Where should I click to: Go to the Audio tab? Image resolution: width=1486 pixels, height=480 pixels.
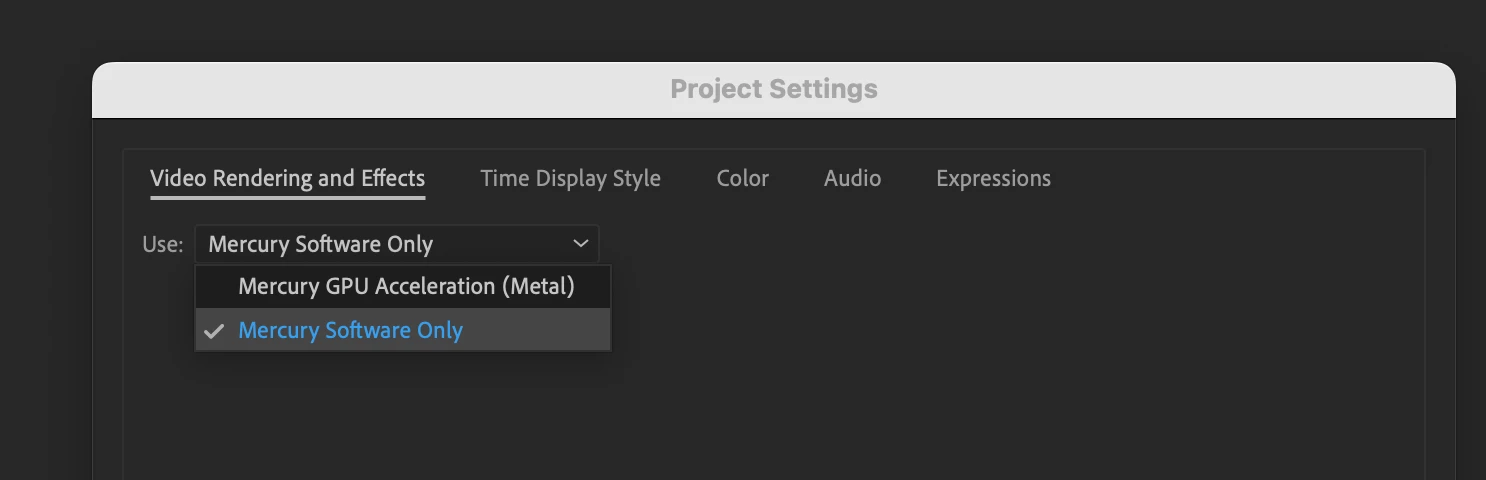tap(852, 179)
